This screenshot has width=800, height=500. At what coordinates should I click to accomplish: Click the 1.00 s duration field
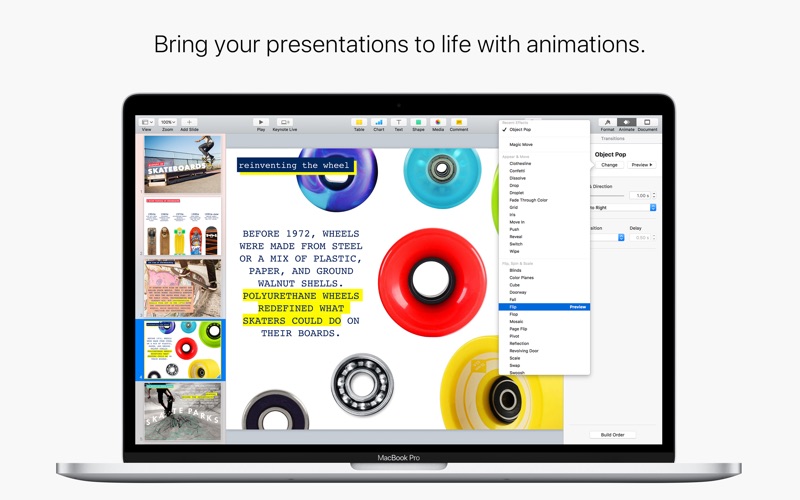click(640, 195)
